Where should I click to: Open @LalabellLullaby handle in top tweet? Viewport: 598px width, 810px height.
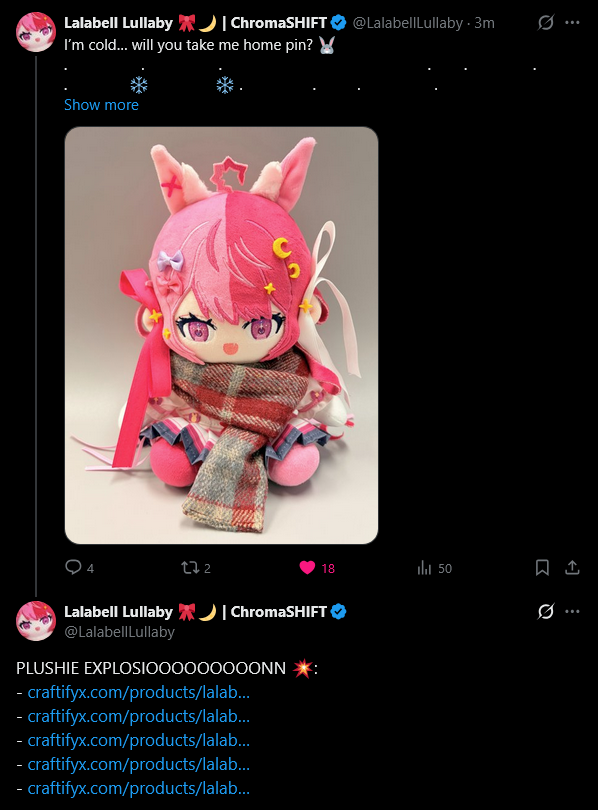point(407,23)
